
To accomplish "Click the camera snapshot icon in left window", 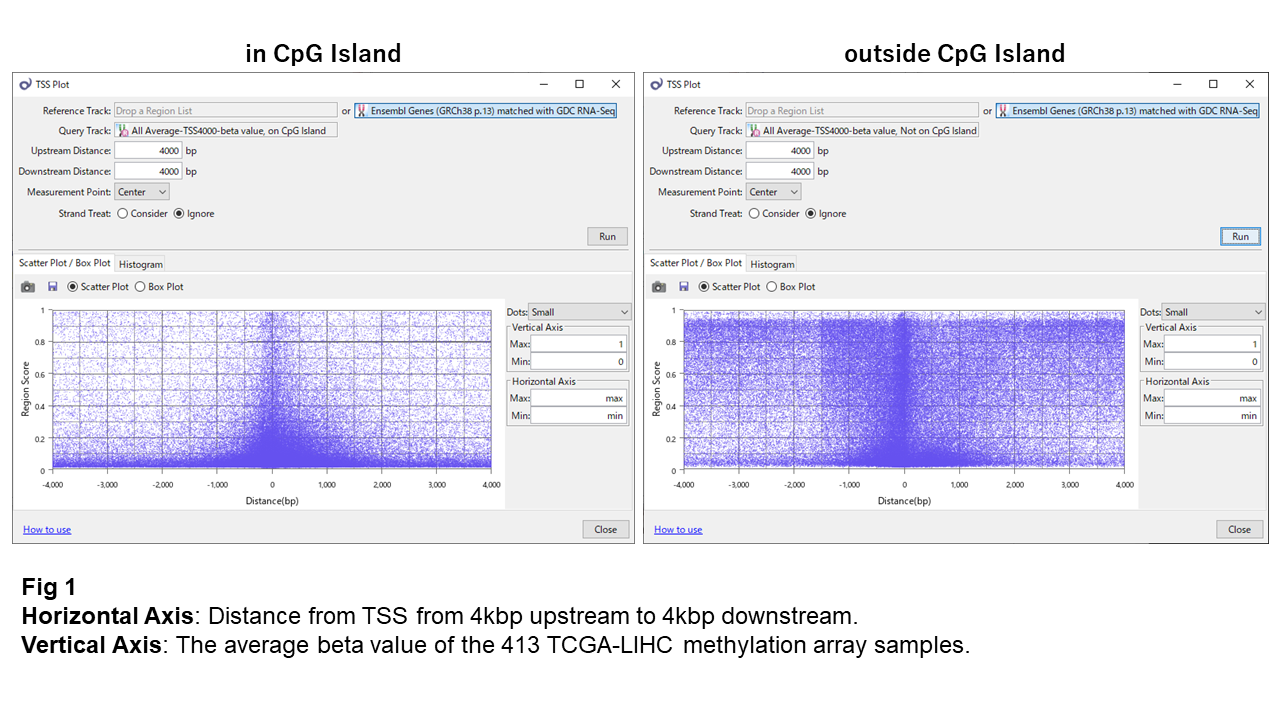I will 28,287.
